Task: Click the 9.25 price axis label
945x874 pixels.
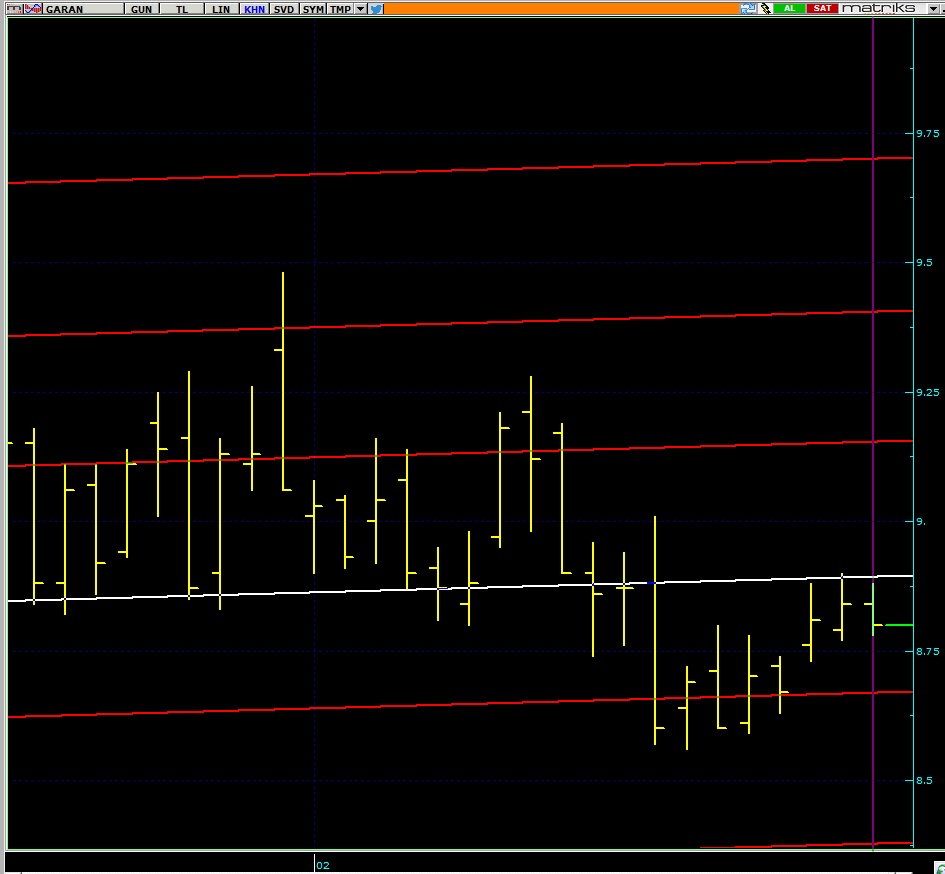Action: tap(928, 392)
